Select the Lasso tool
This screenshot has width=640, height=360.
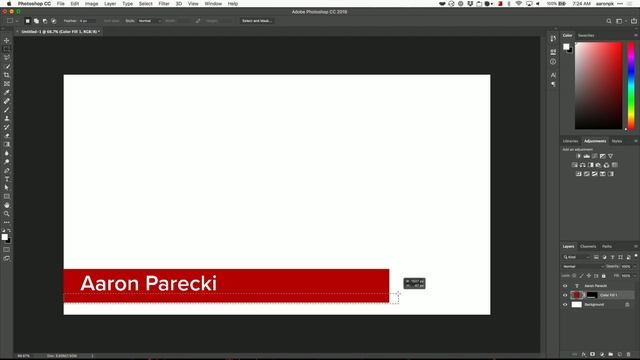tap(7, 58)
